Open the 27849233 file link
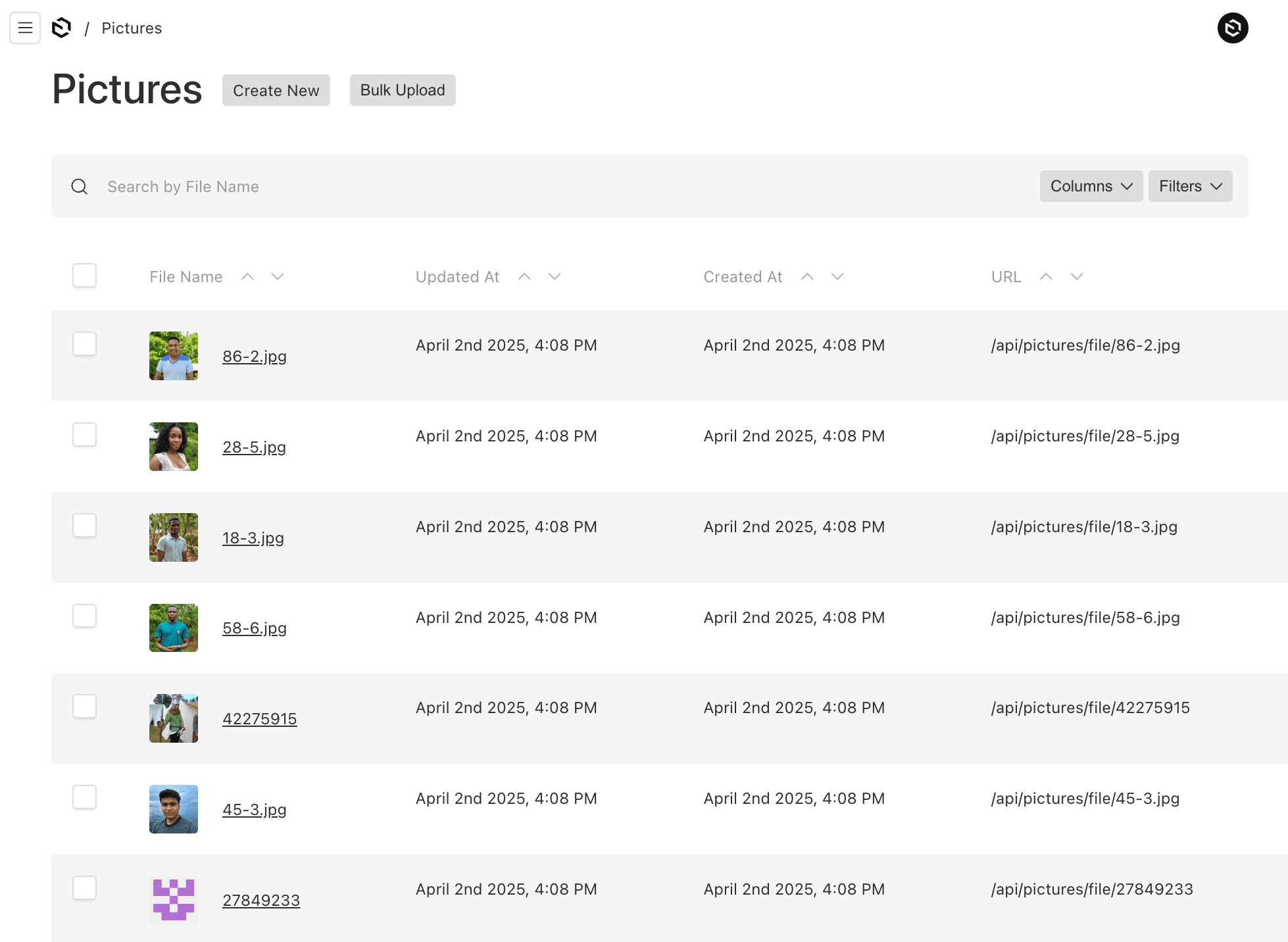 261,901
